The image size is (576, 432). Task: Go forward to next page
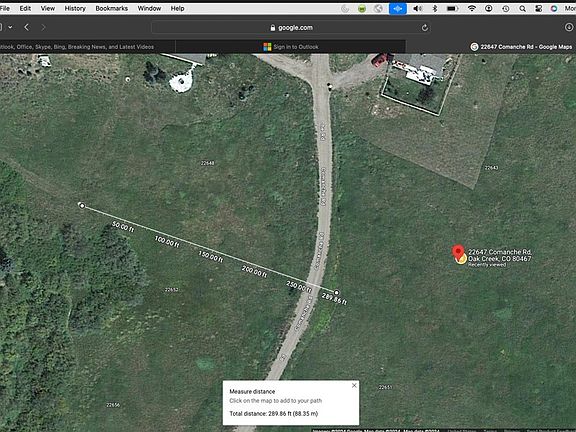(44, 27)
